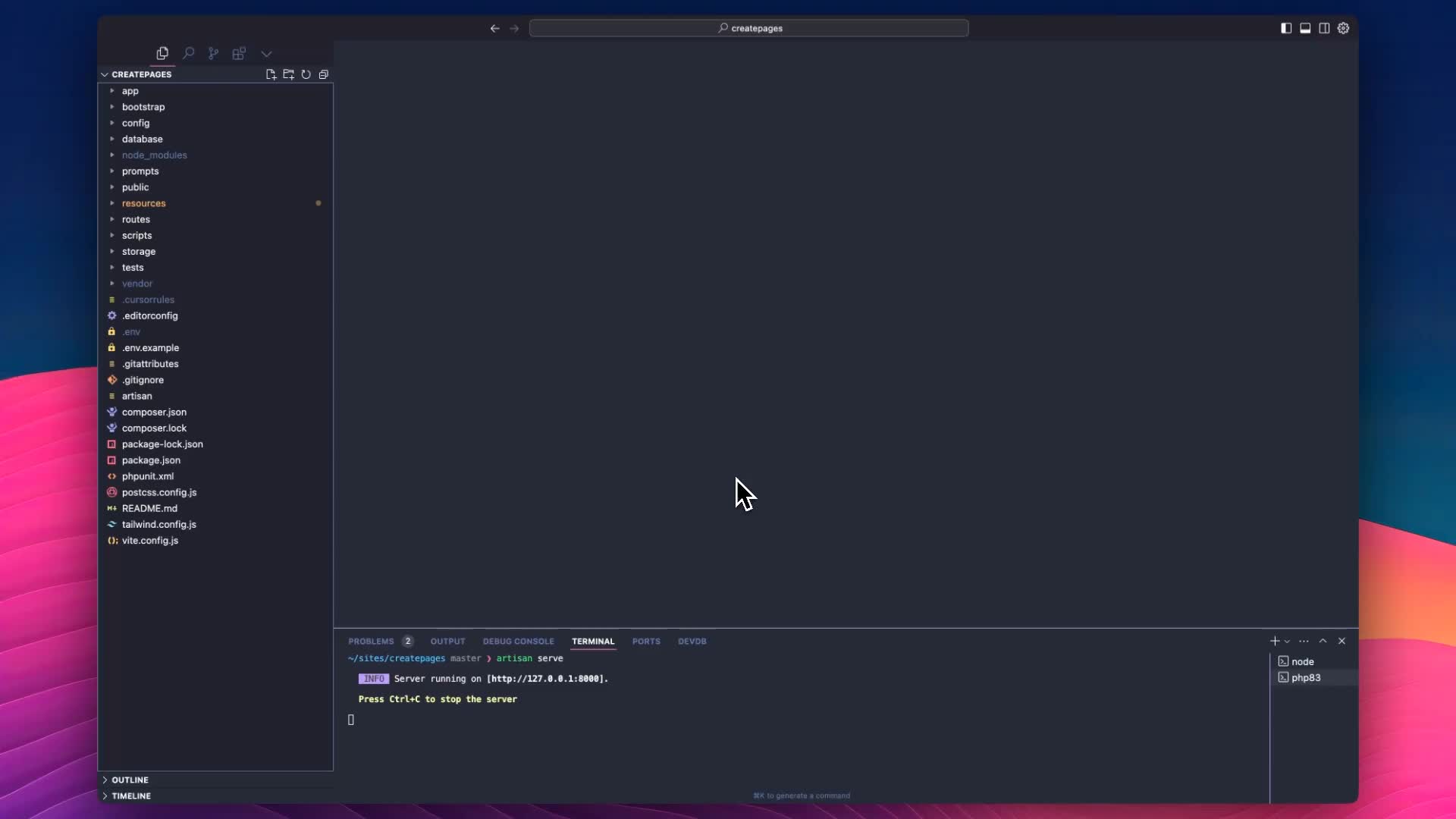1456x819 pixels.
Task: Open terminal panel more actions menu
Action: (1304, 642)
